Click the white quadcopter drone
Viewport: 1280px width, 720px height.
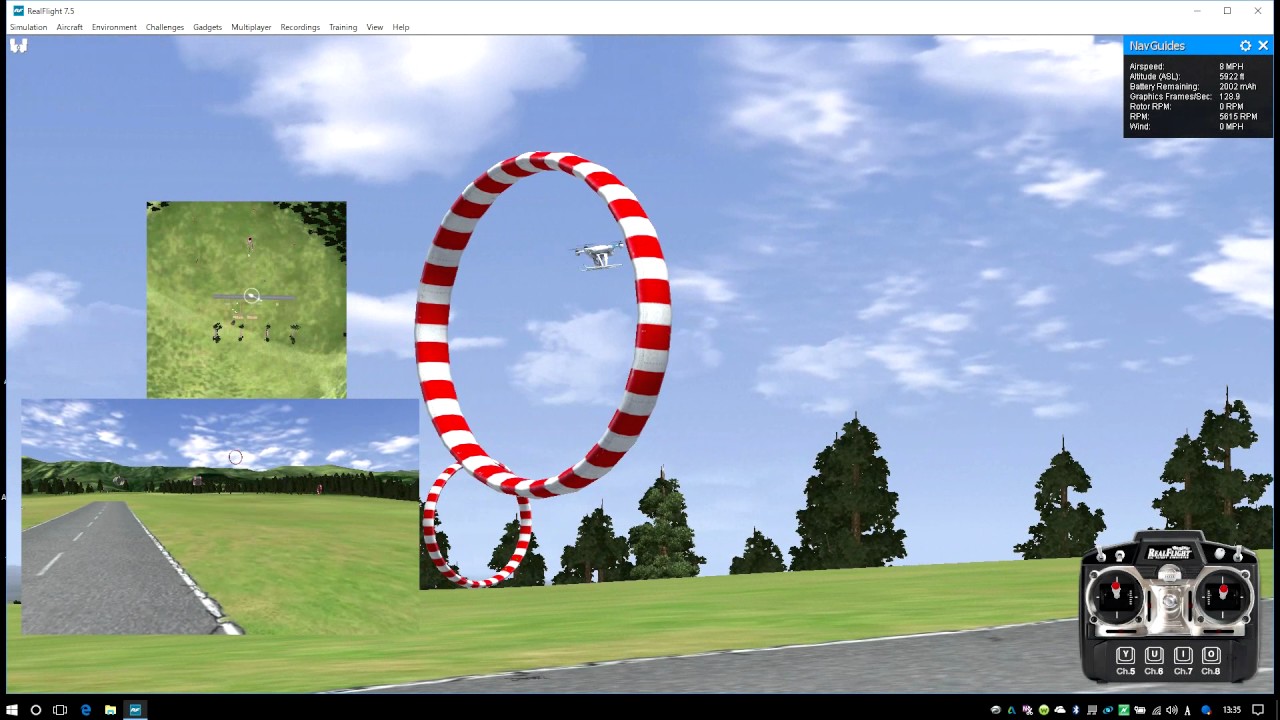pos(600,256)
